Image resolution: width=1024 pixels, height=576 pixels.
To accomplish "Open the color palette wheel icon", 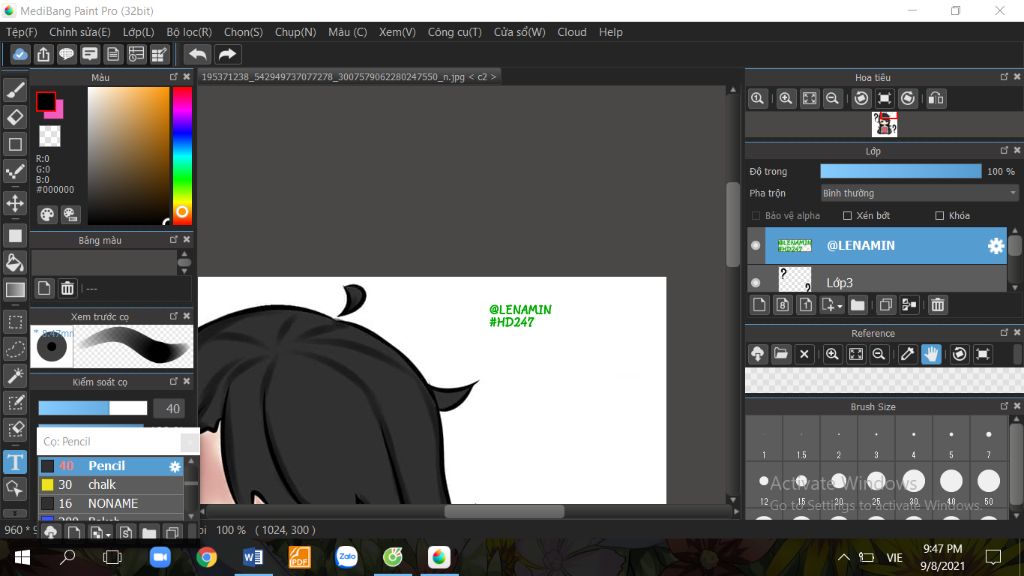I will (47, 214).
